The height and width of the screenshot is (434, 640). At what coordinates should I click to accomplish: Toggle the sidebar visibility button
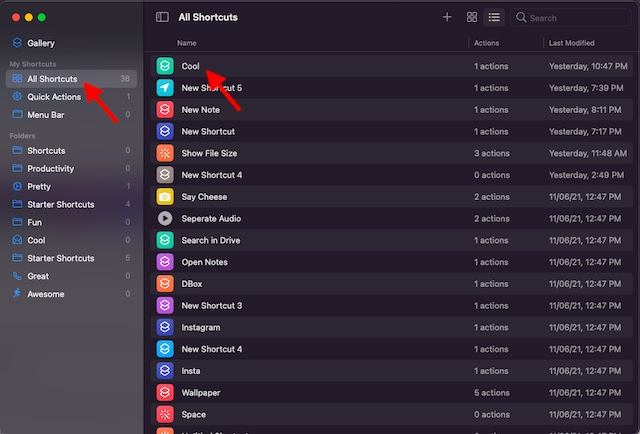[x=163, y=18]
